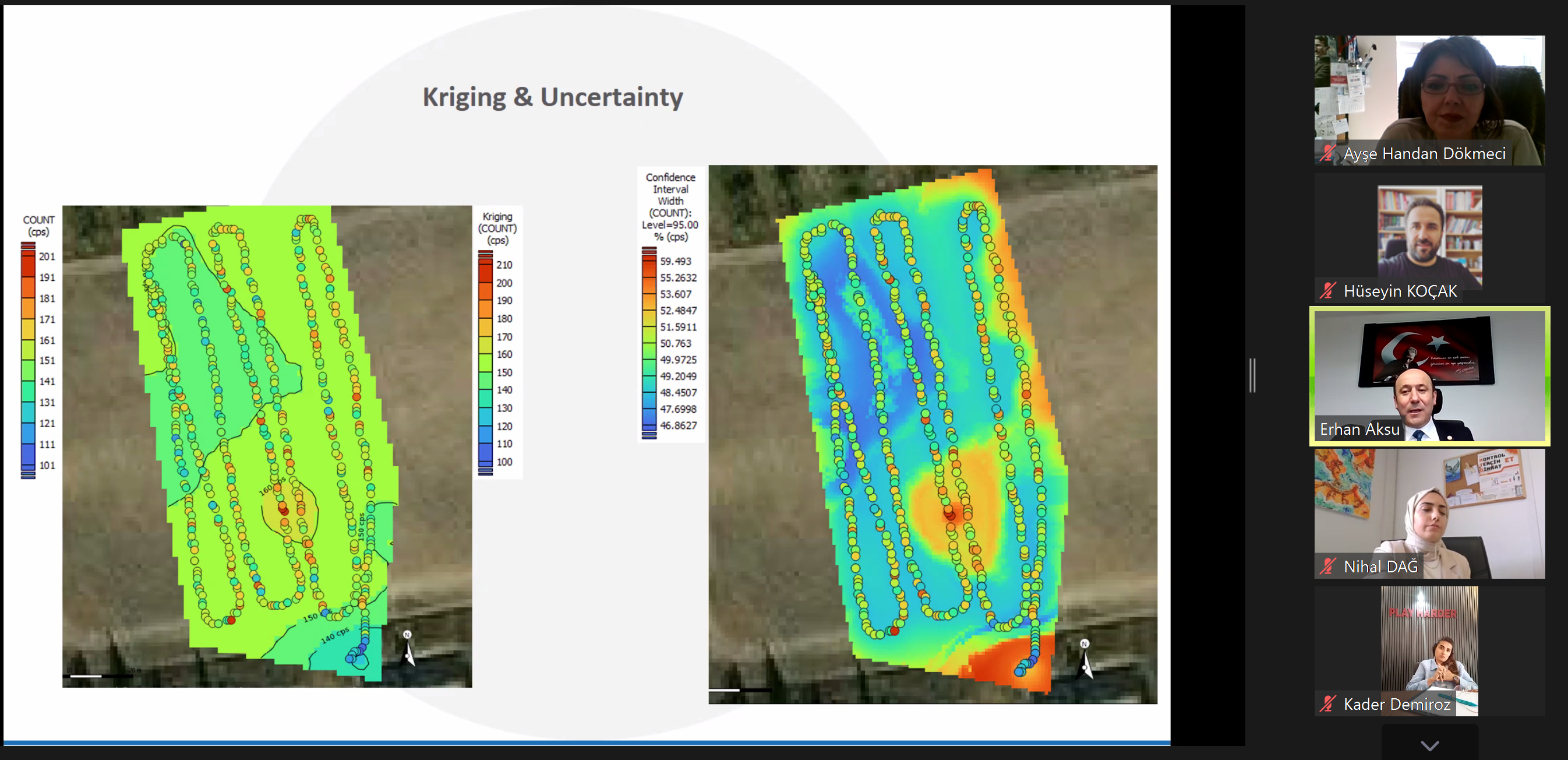This screenshot has height=760, width=1568.
Task: Click the Confidence Interval Width color bar
Action: 649,343
